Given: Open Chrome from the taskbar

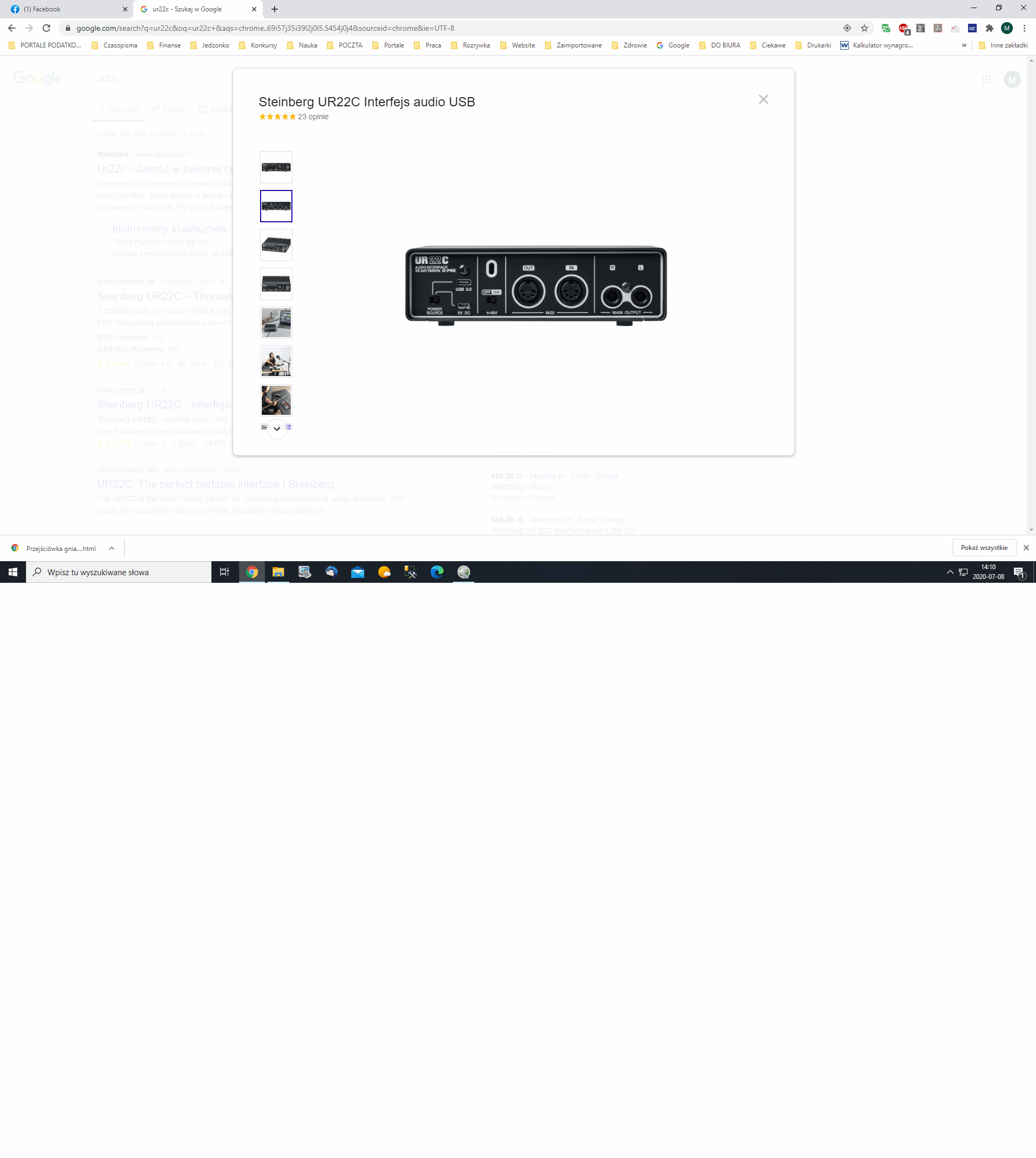Looking at the screenshot, I should [251, 572].
